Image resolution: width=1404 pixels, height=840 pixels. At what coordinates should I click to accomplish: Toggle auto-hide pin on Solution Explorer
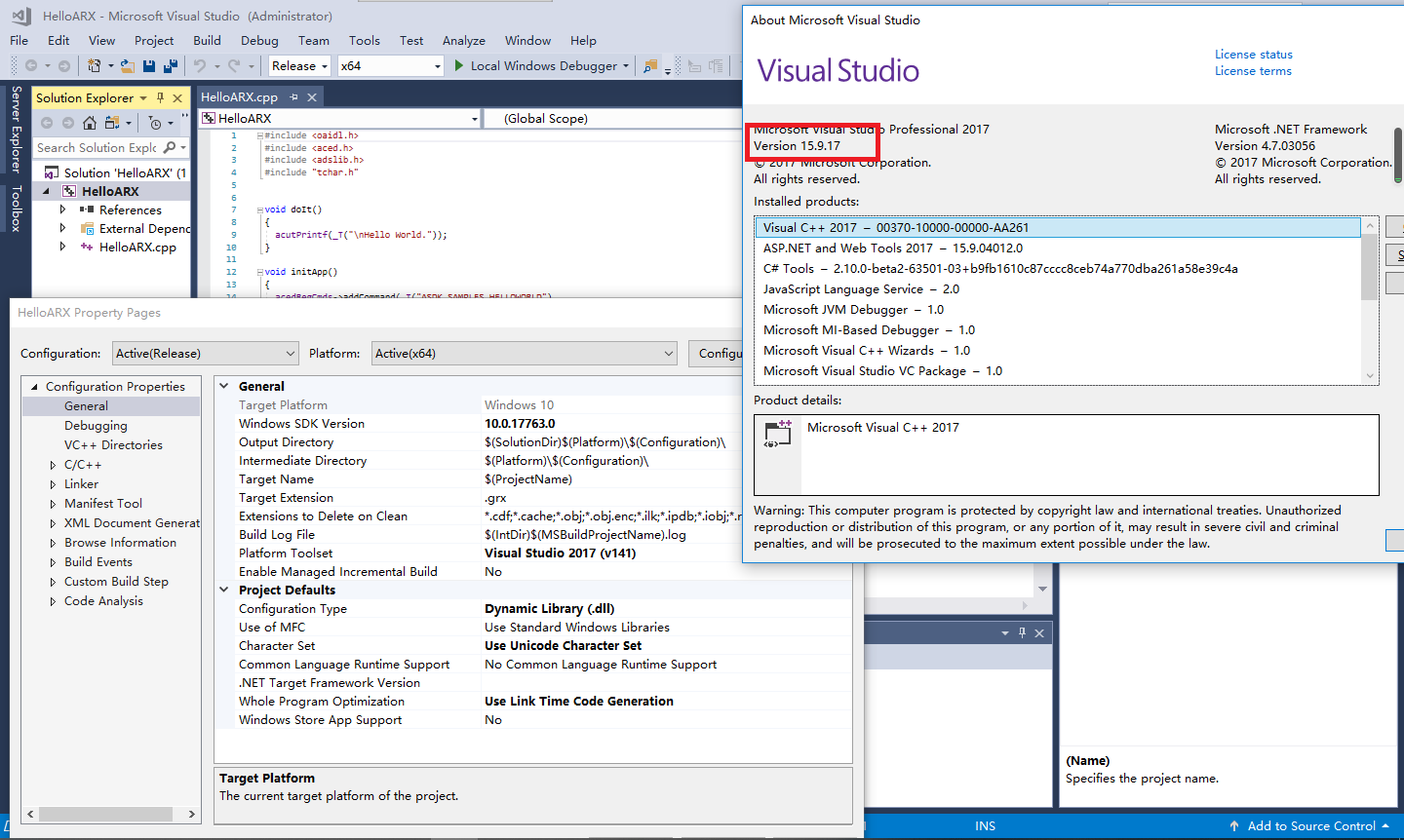(x=161, y=98)
